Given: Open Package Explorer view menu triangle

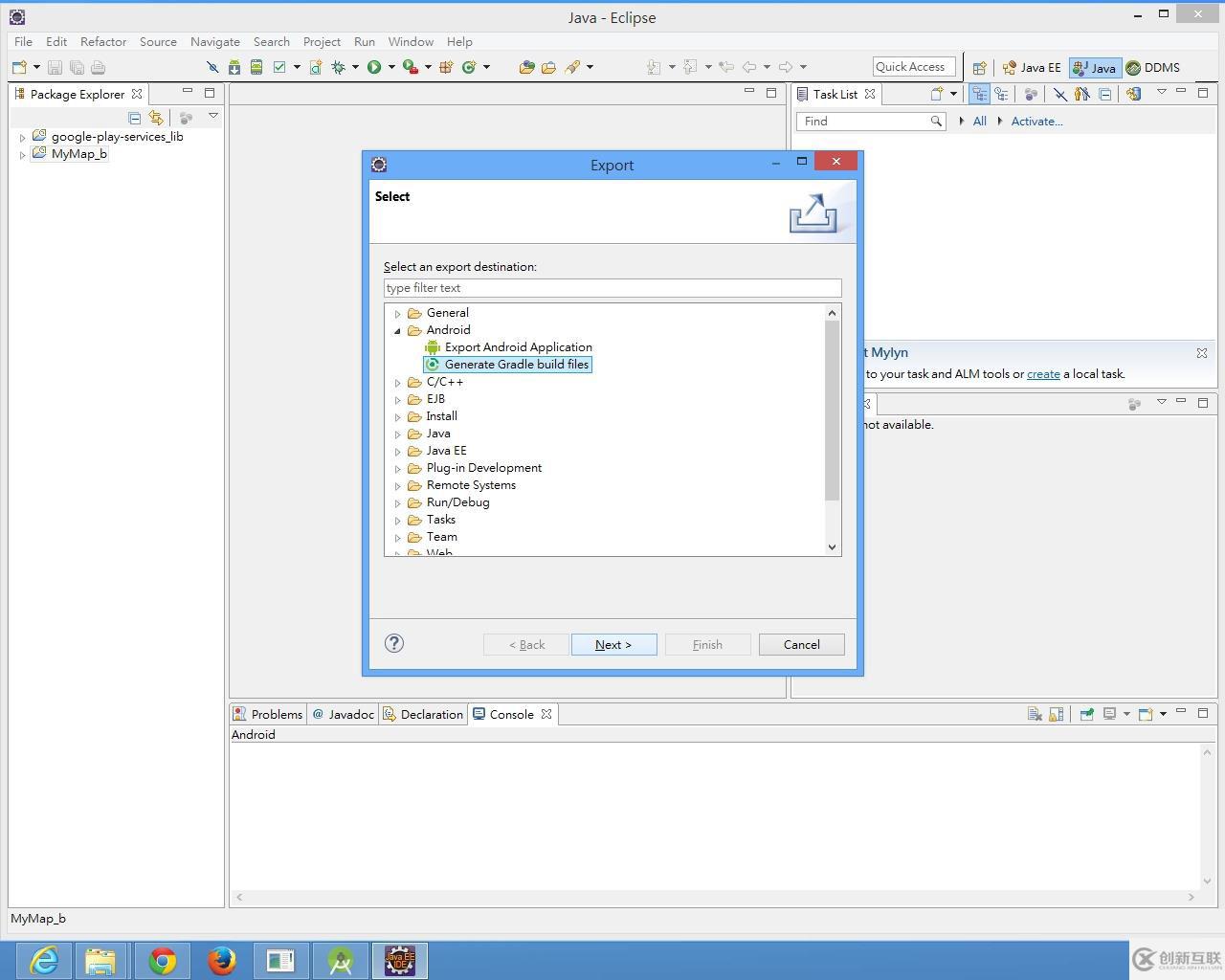Looking at the screenshot, I should [213, 117].
